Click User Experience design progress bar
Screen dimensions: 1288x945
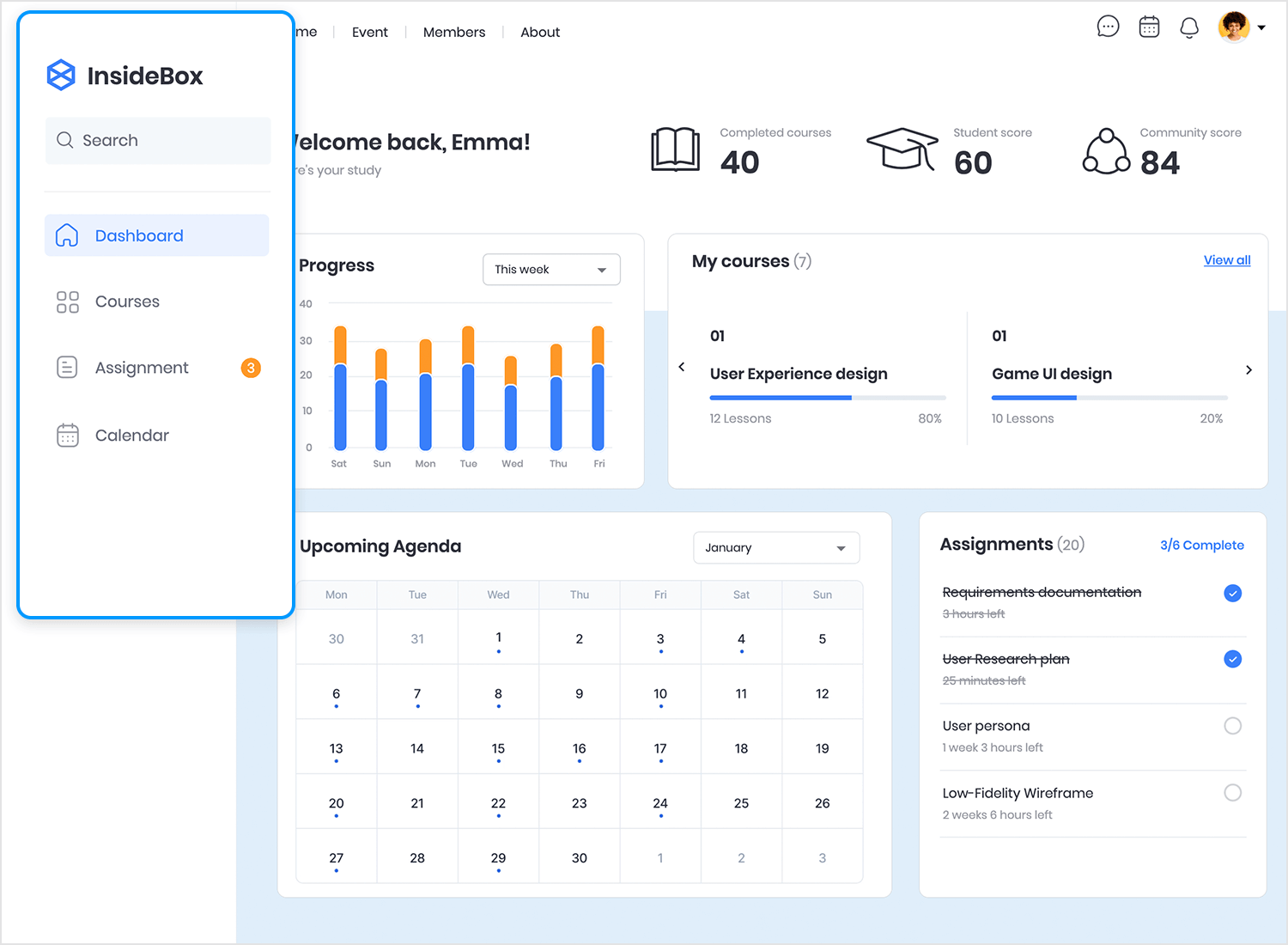point(828,398)
